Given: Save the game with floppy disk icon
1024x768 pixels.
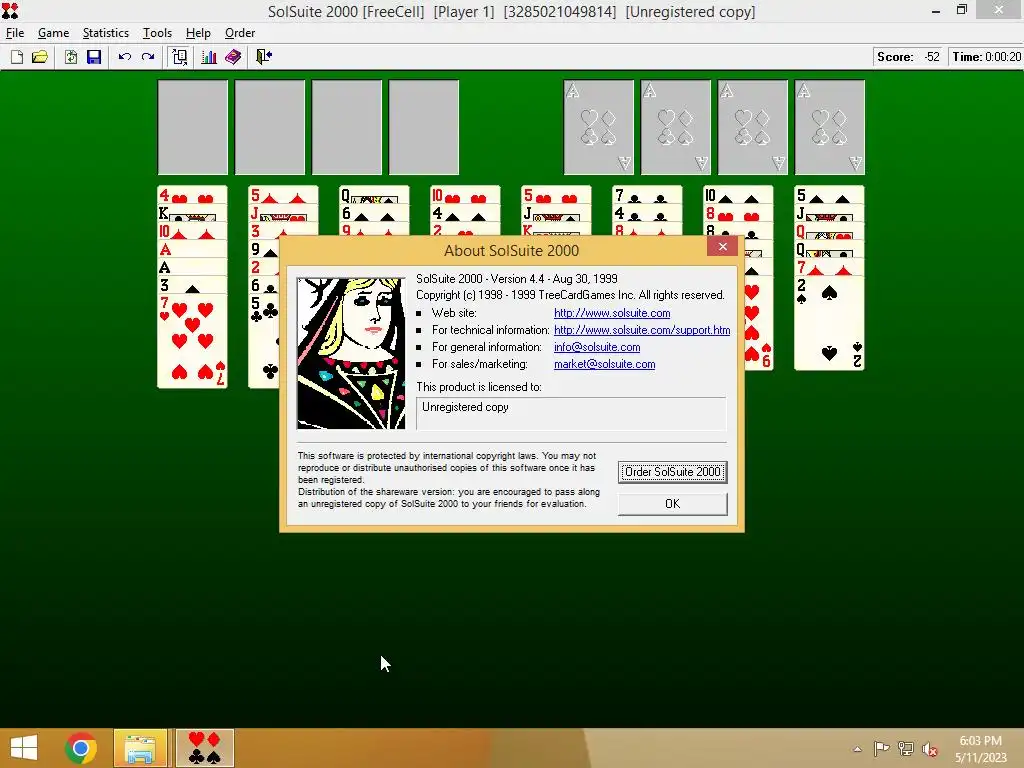Looking at the screenshot, I should pos(94,57).
